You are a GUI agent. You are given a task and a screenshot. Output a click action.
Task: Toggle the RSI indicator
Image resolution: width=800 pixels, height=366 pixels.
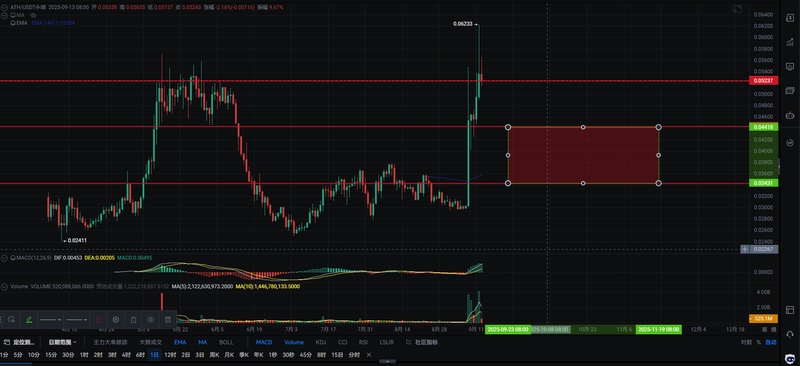click(363, 342)
